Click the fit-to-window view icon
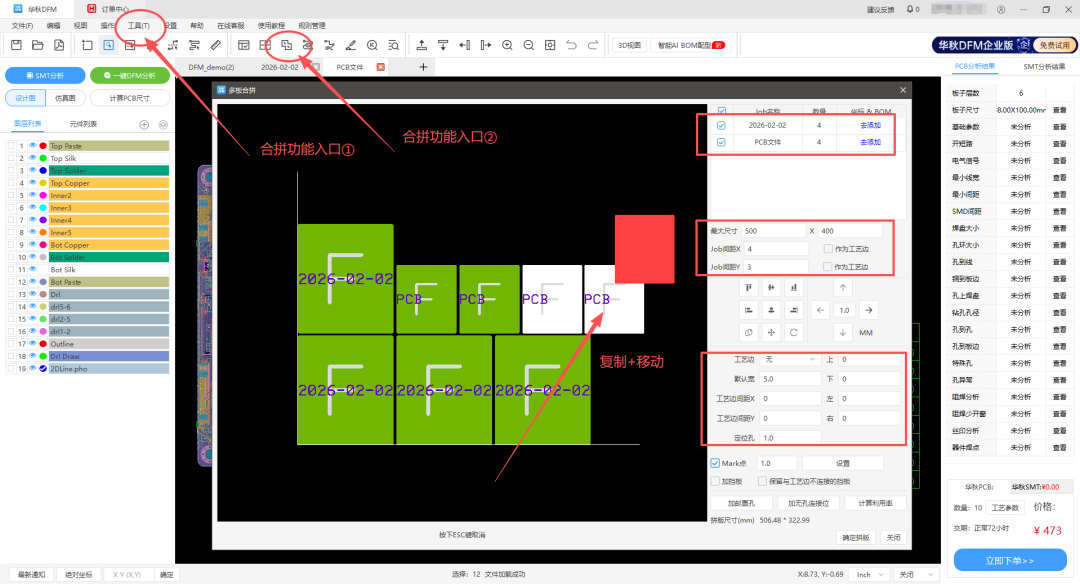The width and height of the screenshot is (1080, 584). click(x=550, y=45)
